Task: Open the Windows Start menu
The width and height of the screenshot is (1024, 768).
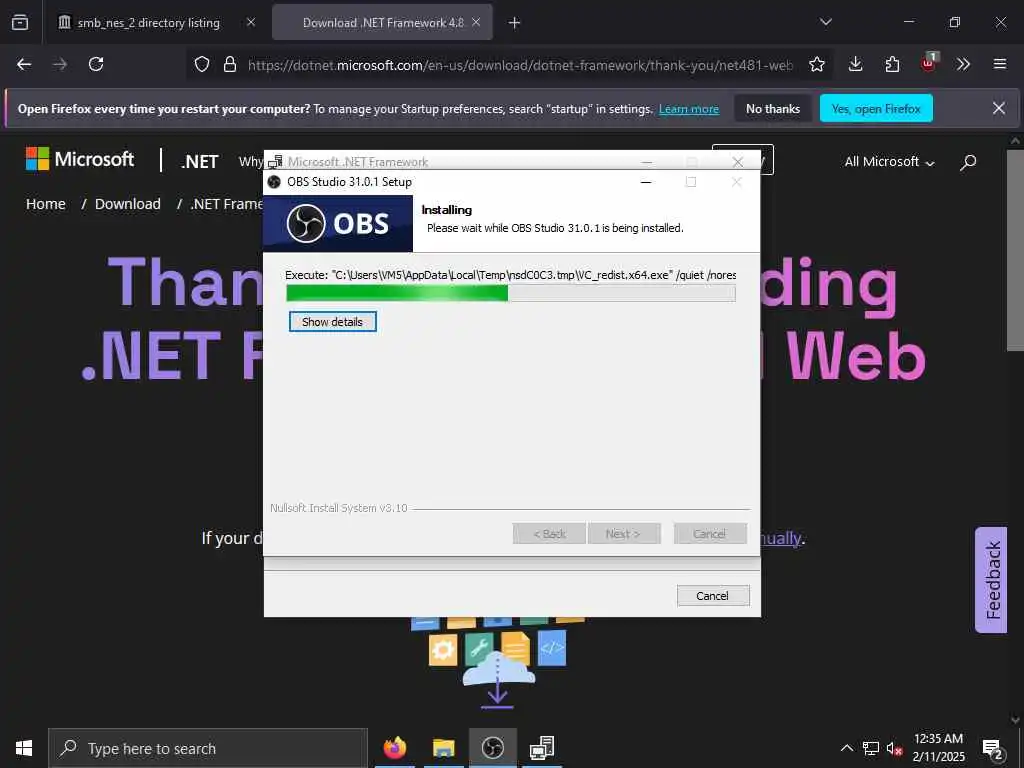Action: [24, 748]
